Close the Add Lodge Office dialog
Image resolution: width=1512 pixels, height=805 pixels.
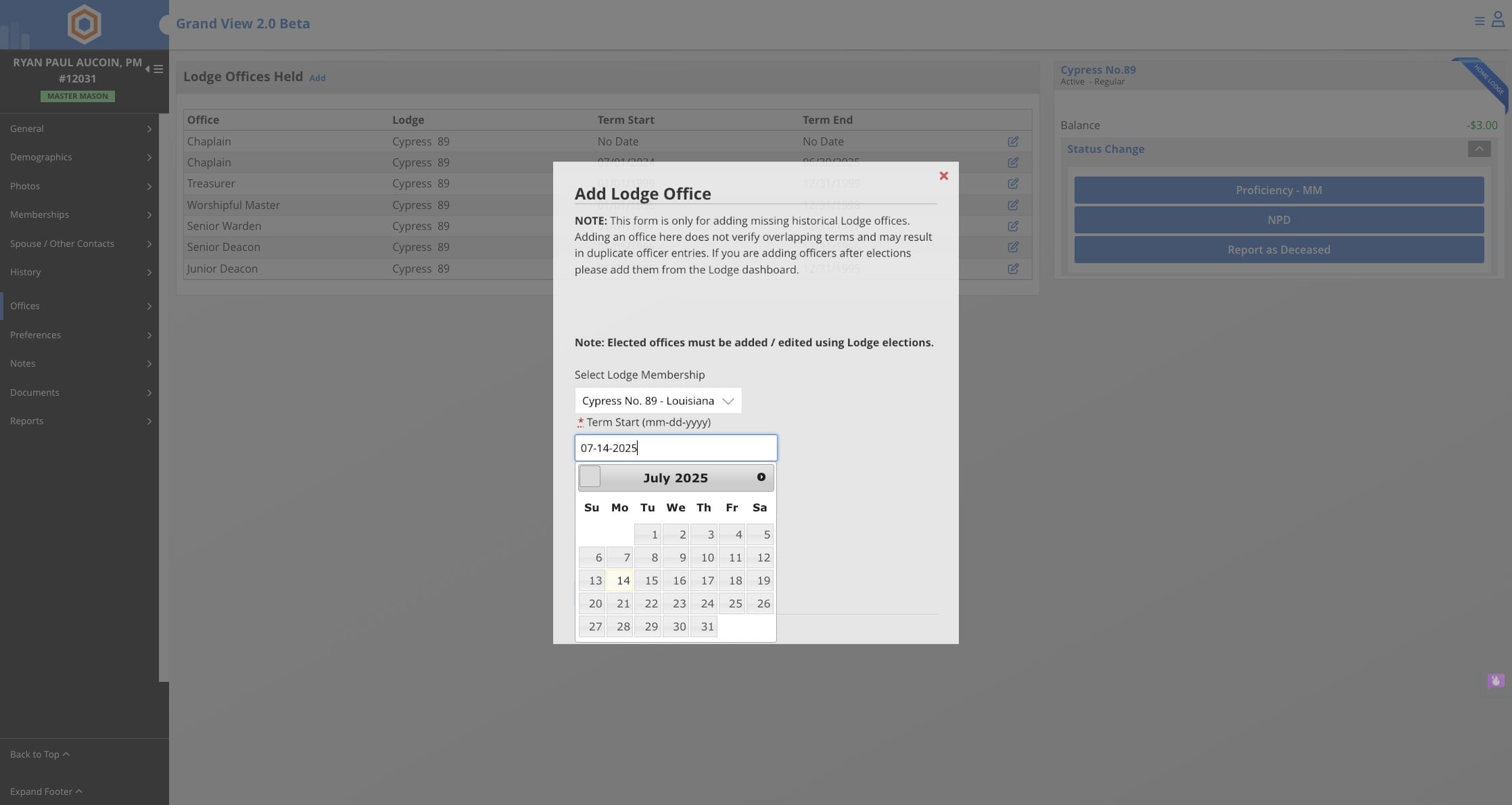click(943, 176)
